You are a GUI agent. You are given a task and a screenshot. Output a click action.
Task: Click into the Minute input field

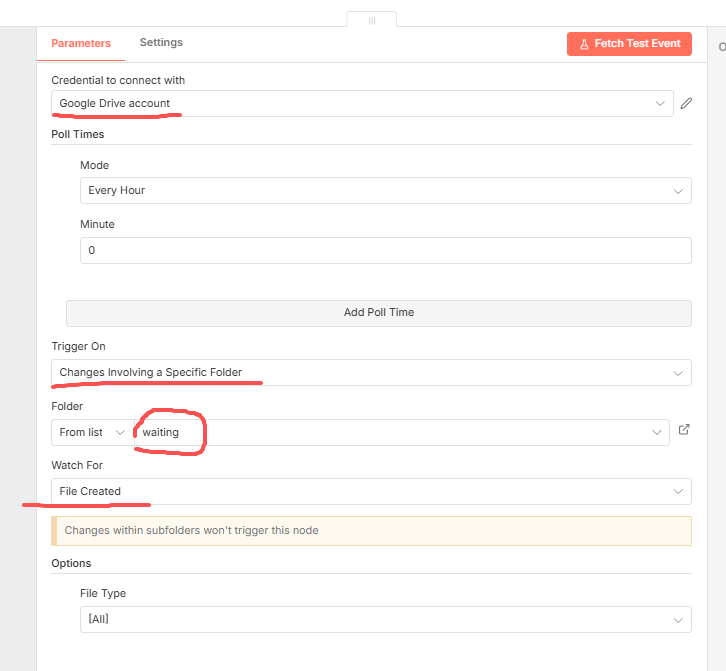coord(384,251)
